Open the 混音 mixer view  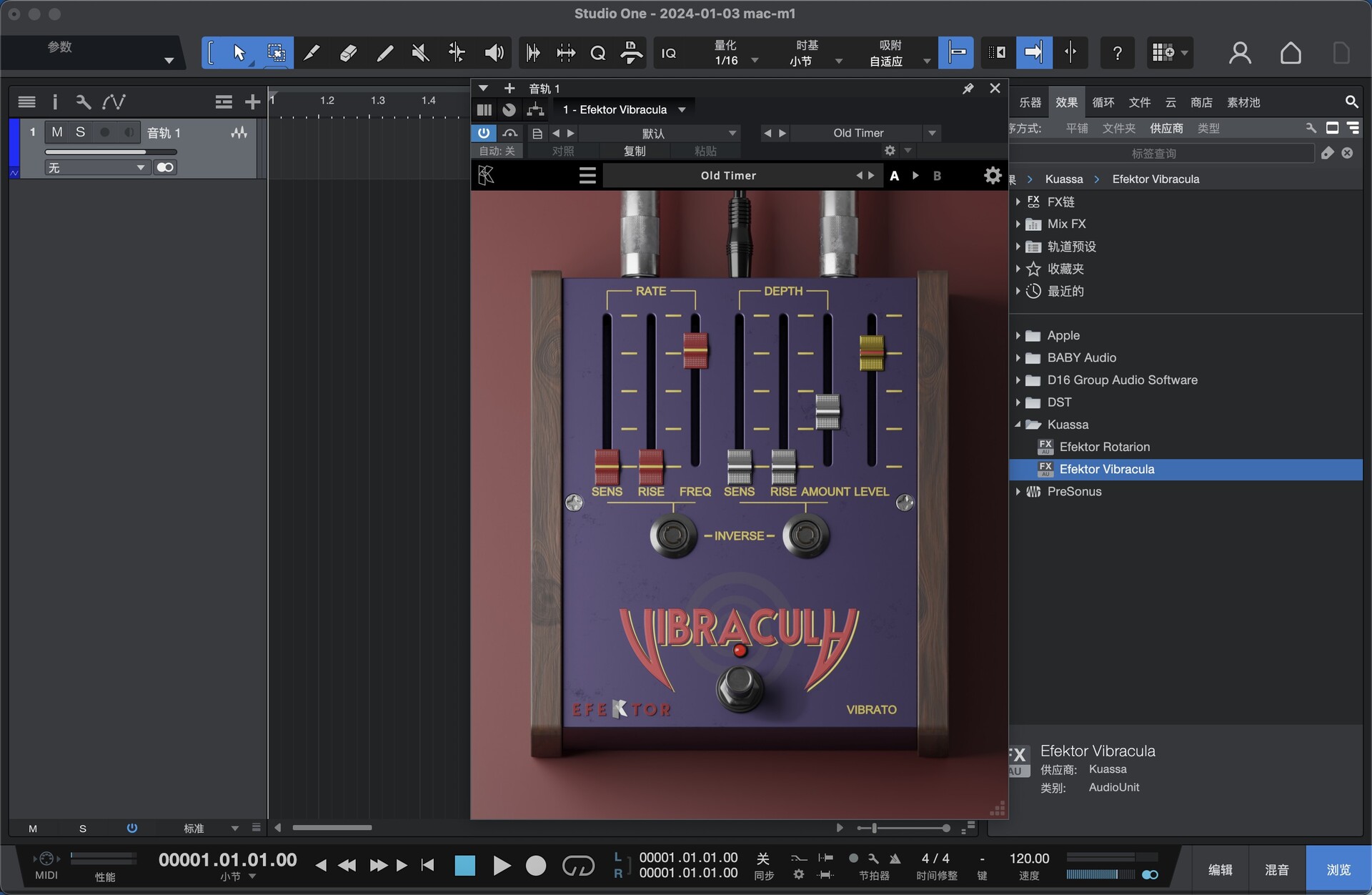(x=1277, y=870)
